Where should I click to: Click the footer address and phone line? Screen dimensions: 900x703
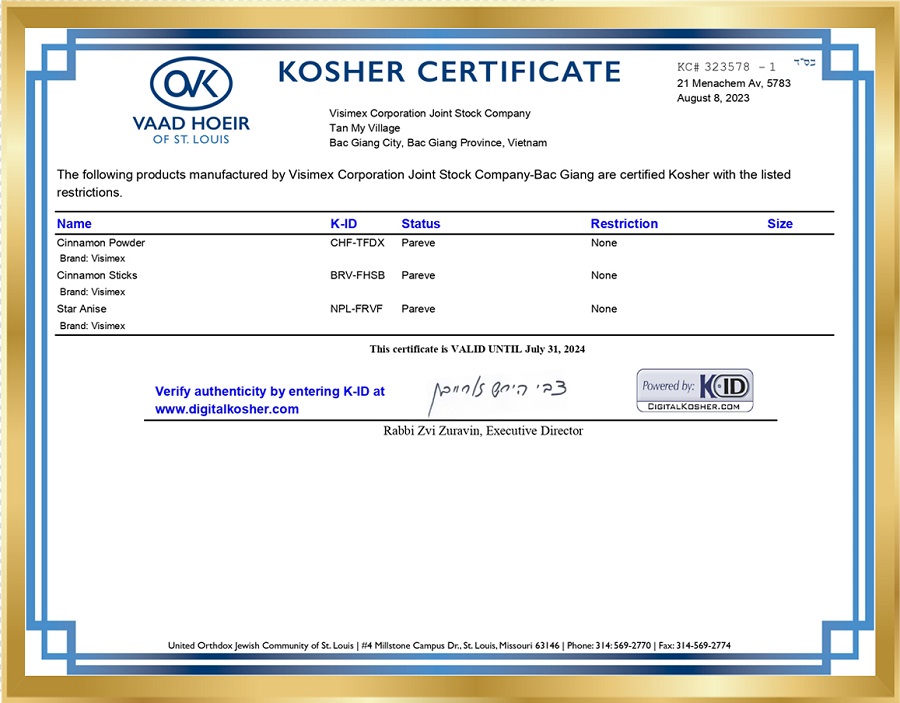pos(449,646)
